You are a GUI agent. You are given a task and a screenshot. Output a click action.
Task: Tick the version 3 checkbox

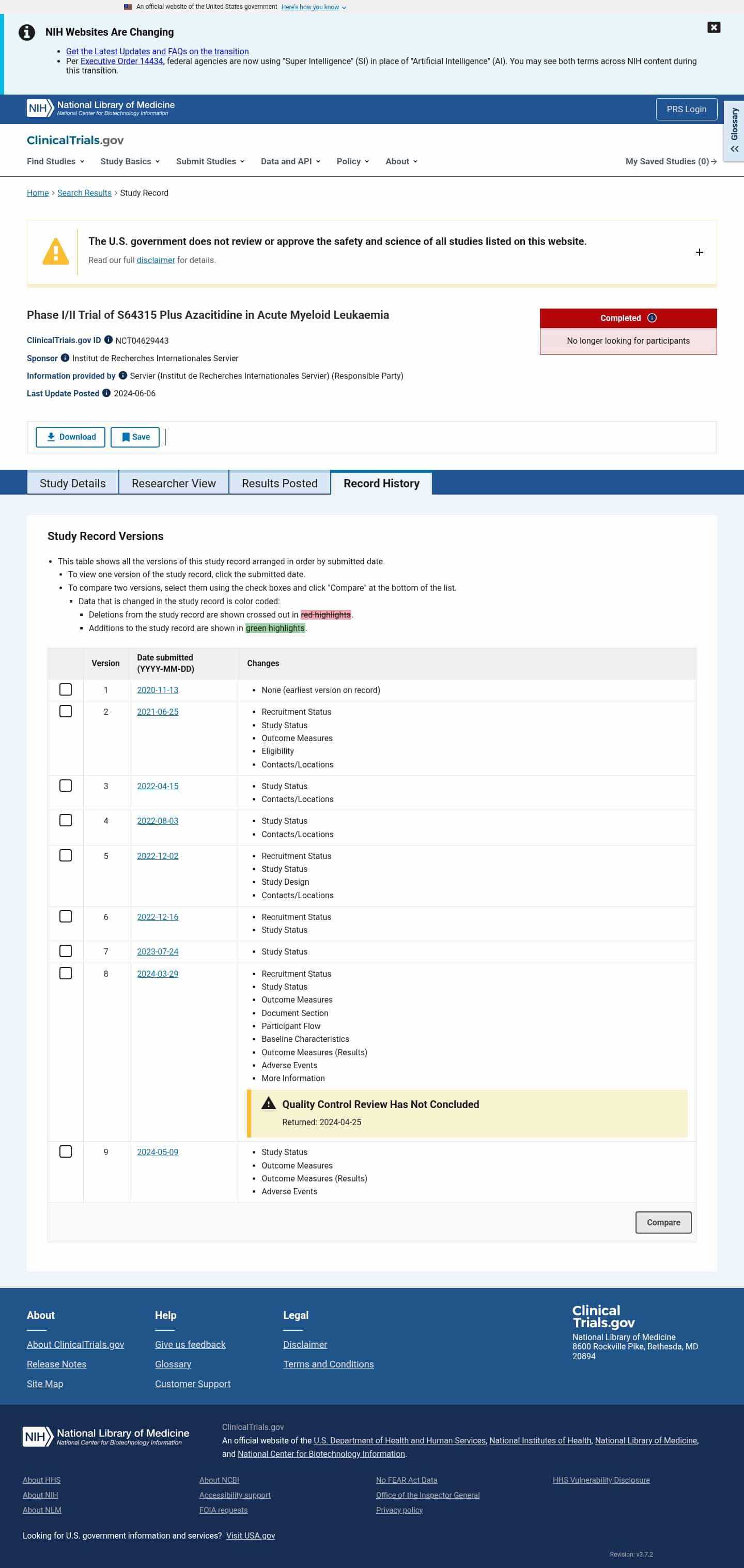click(66, 785)
